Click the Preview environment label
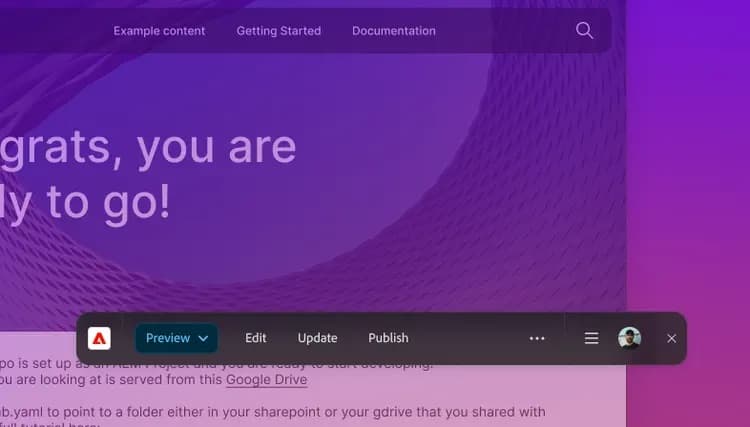Screen dimensions: 750x427 (167, 338)
